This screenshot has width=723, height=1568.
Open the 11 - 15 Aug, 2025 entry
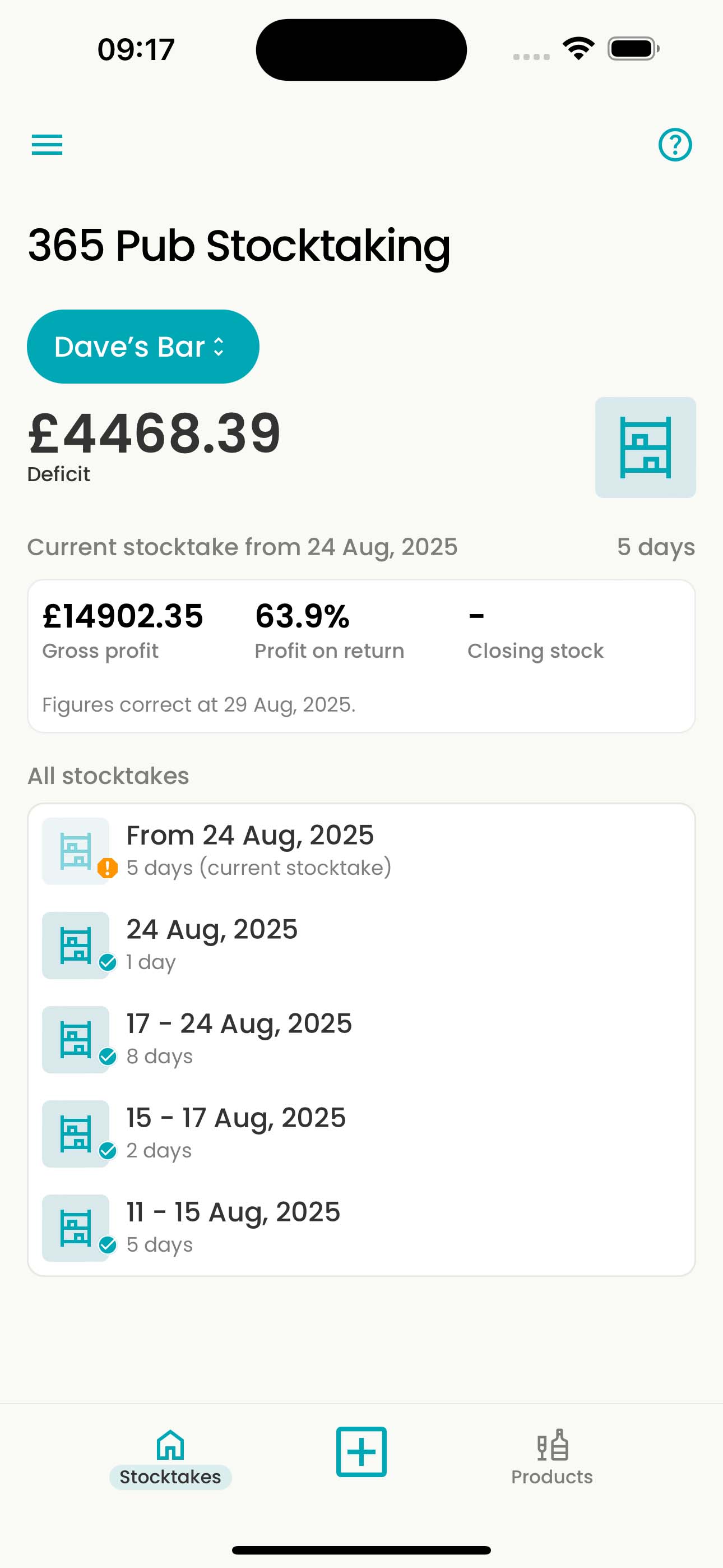coord(233,1212)
